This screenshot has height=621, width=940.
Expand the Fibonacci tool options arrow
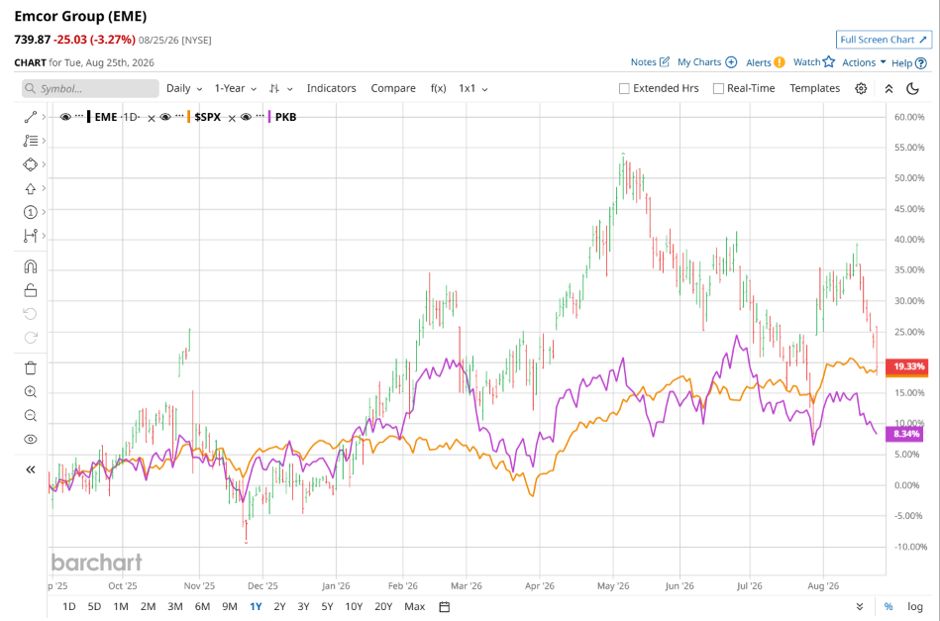point(44,141)
